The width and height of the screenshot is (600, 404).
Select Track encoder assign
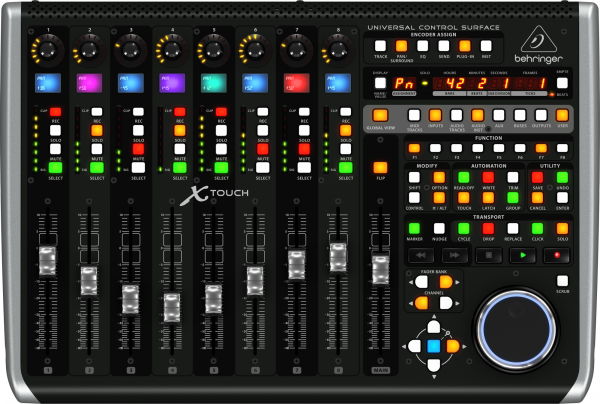(x=380, y=46)
